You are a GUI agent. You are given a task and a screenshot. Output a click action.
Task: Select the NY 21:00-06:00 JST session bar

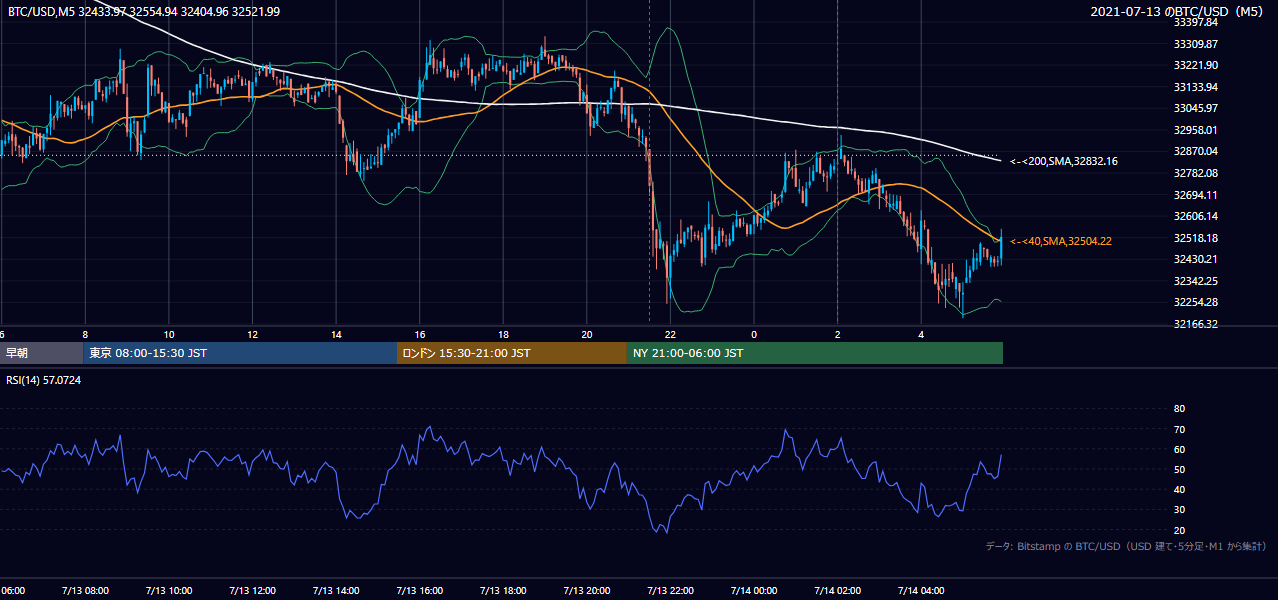click(815, 353)
